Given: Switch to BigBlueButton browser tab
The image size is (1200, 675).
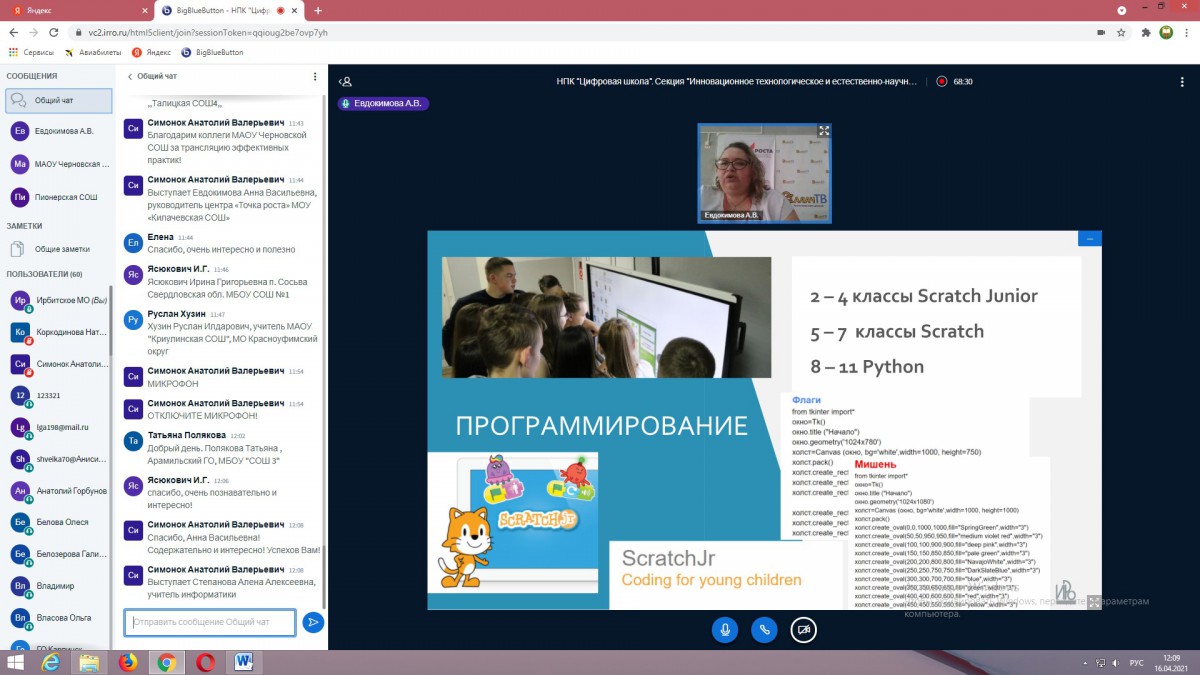Looking at the screenshot, I should [x=229, y=11].
